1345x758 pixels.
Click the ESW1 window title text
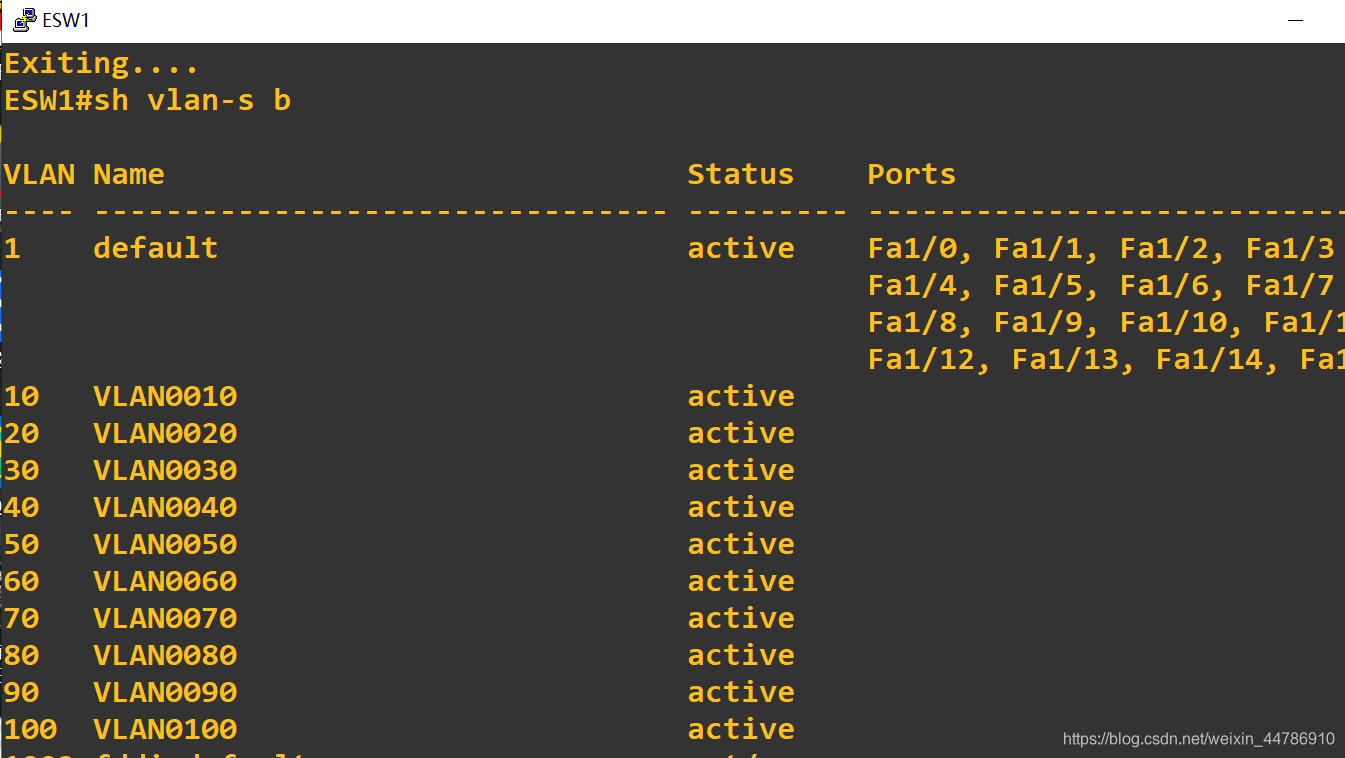click(66, 20)
